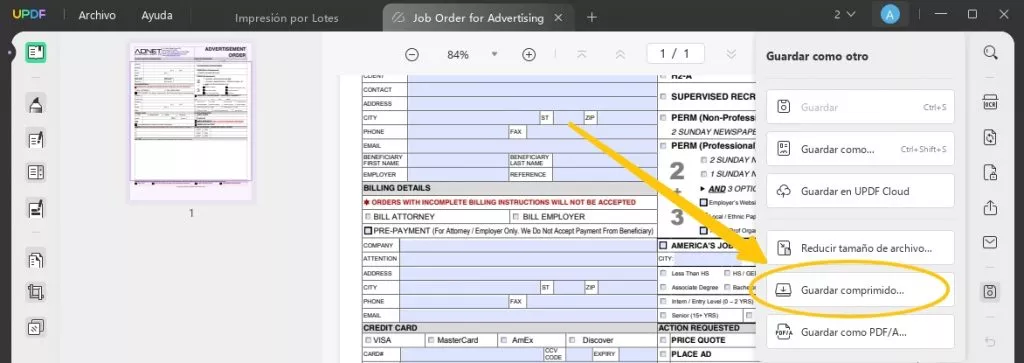Screen dimensions: 1024x363
Task: Click the Share file icon
Action: [x=990, y=208]
